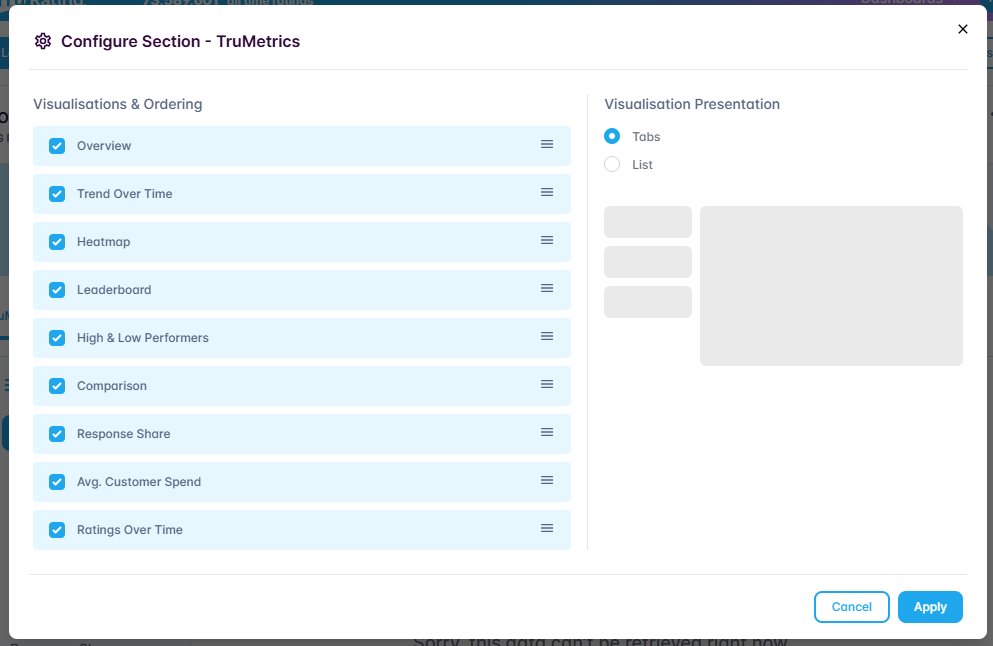Uncheck the Overview visualisation
This screenshot has height=646, width=993.
pos(57,146)
